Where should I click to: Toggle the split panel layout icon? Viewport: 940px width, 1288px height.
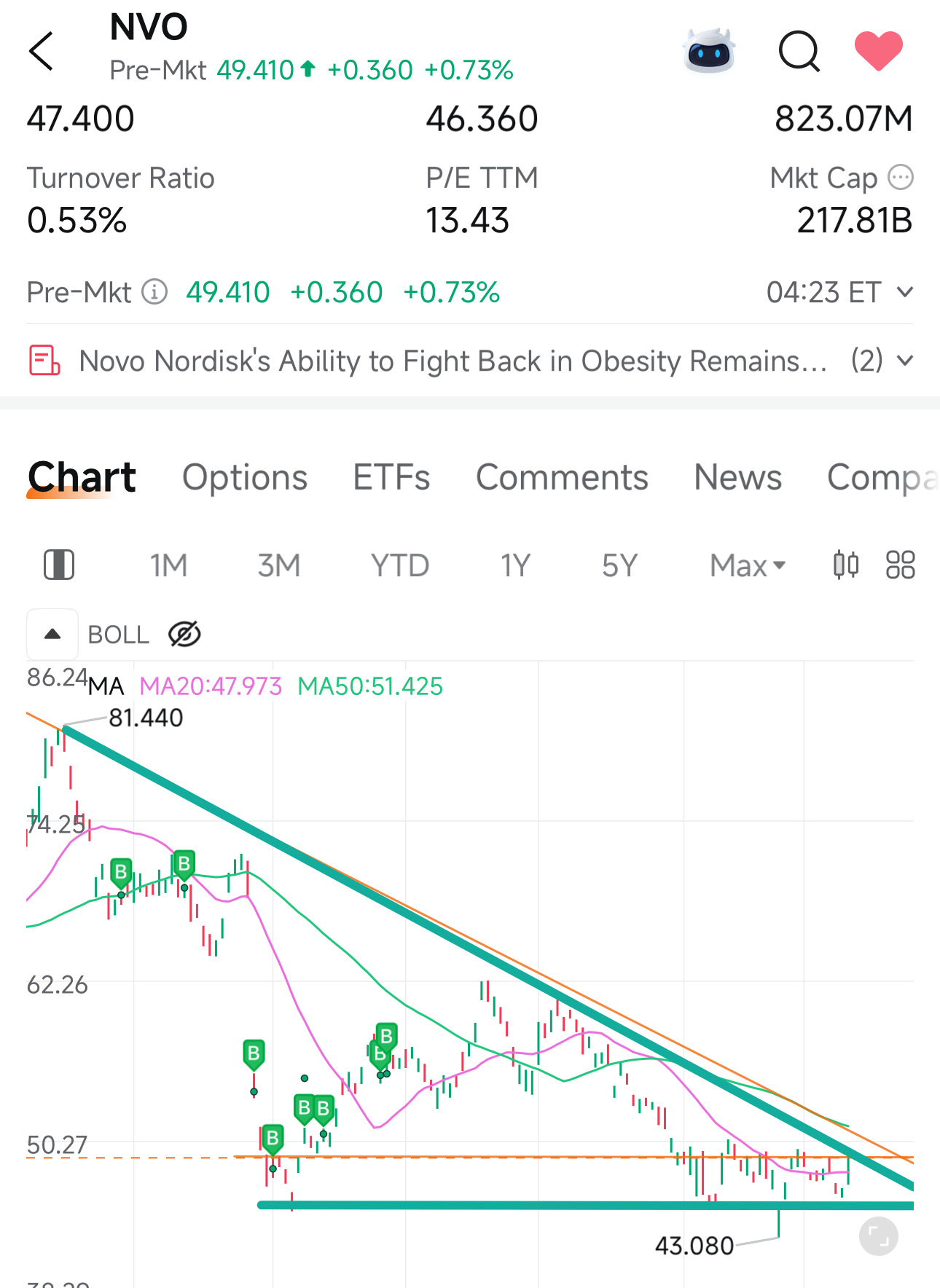coord(59,565)
